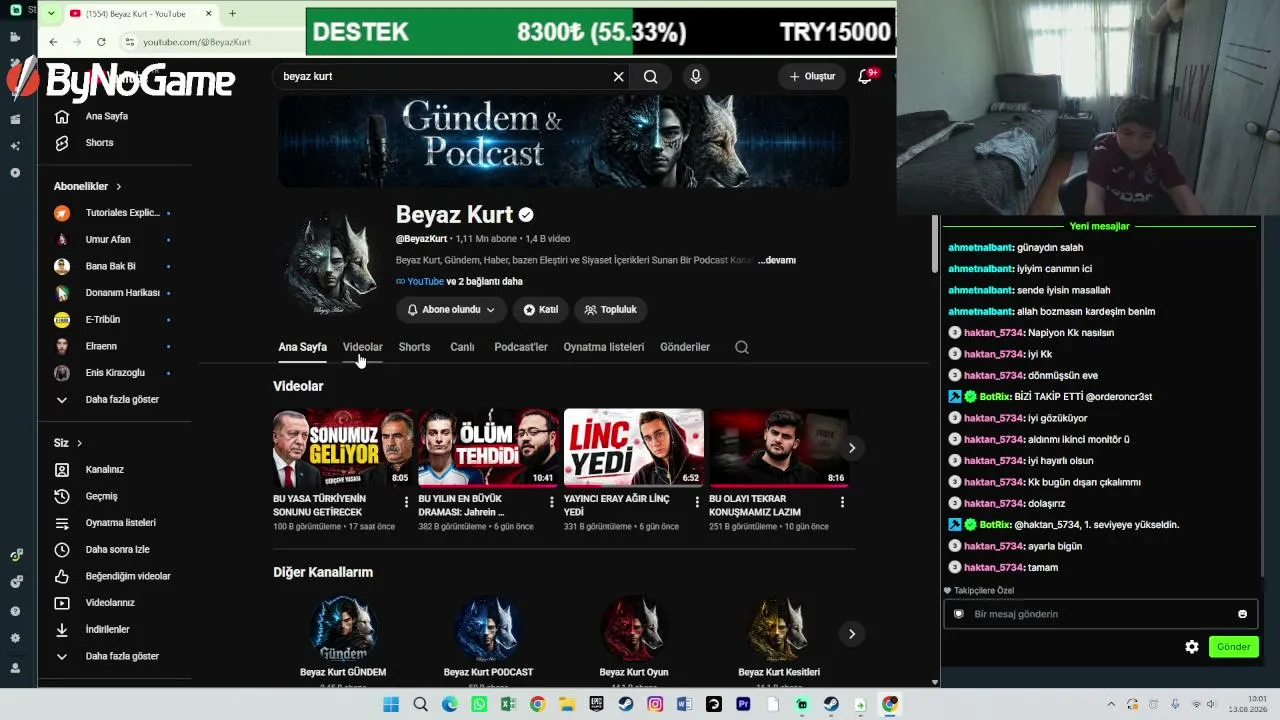
Task: Open options menu for YAYINCI ERAY AĞIR LİNÇ video
Action: [697, 502]
